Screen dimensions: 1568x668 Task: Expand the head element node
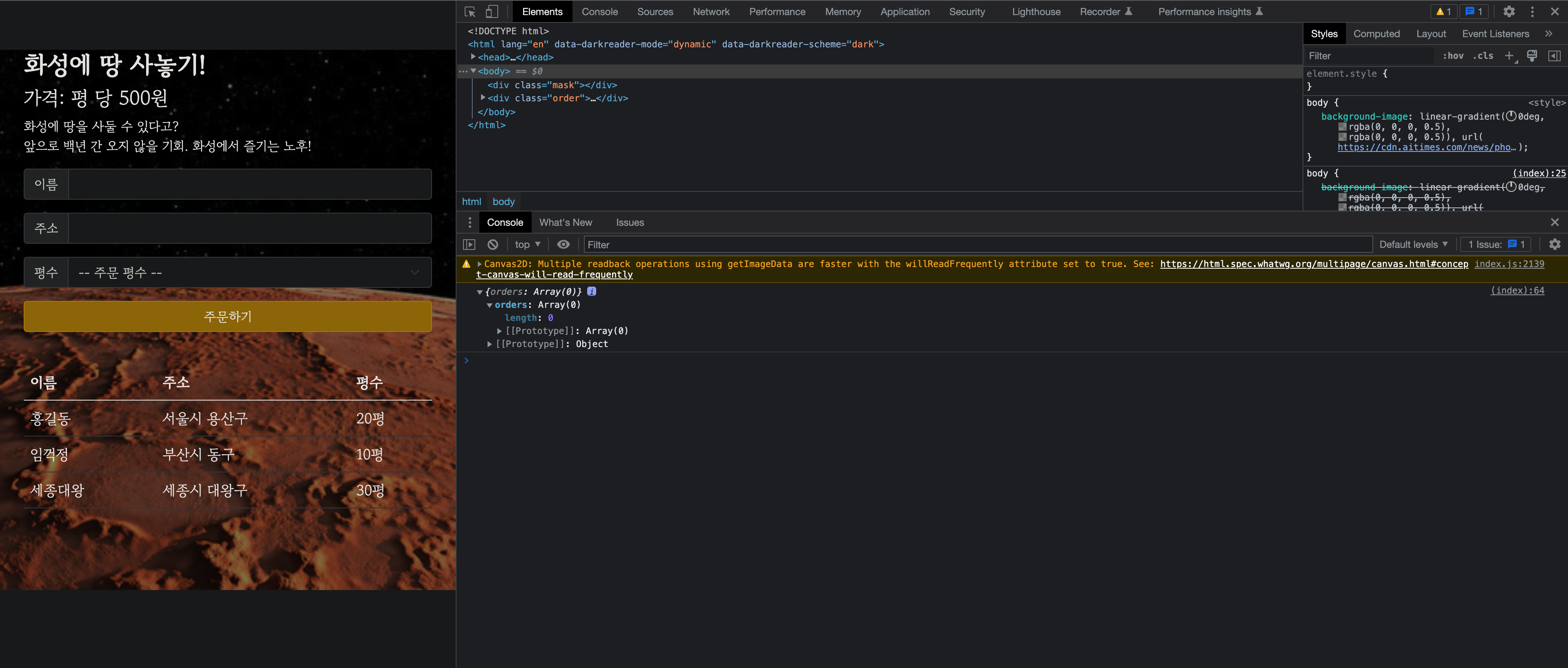coord(473,57)
